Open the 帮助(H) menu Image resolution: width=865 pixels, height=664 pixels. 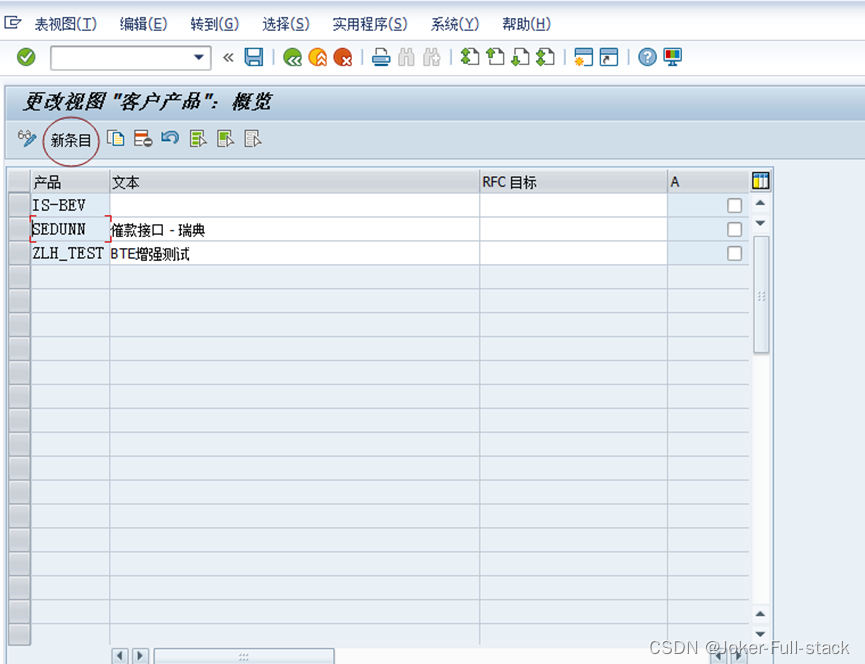click(526, 24)
